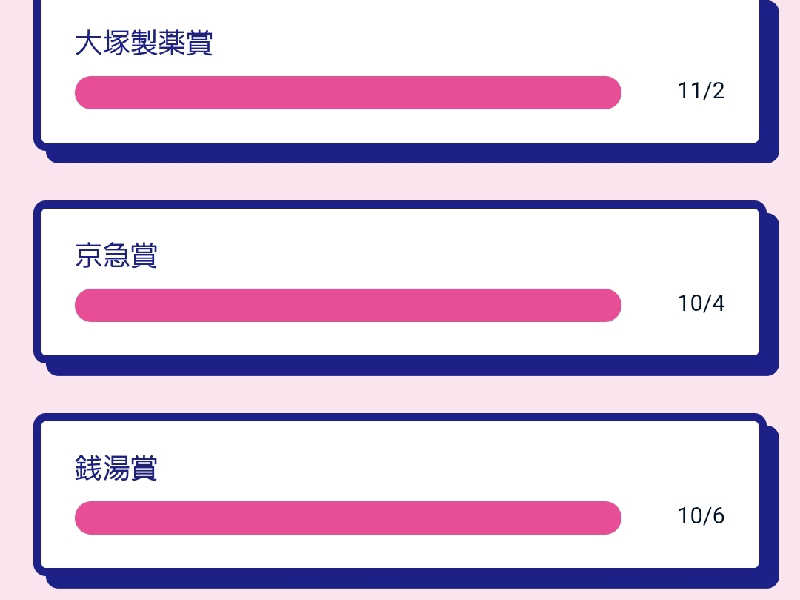Click the 銭湯賞 pink progress bar

tap(348, 517)
